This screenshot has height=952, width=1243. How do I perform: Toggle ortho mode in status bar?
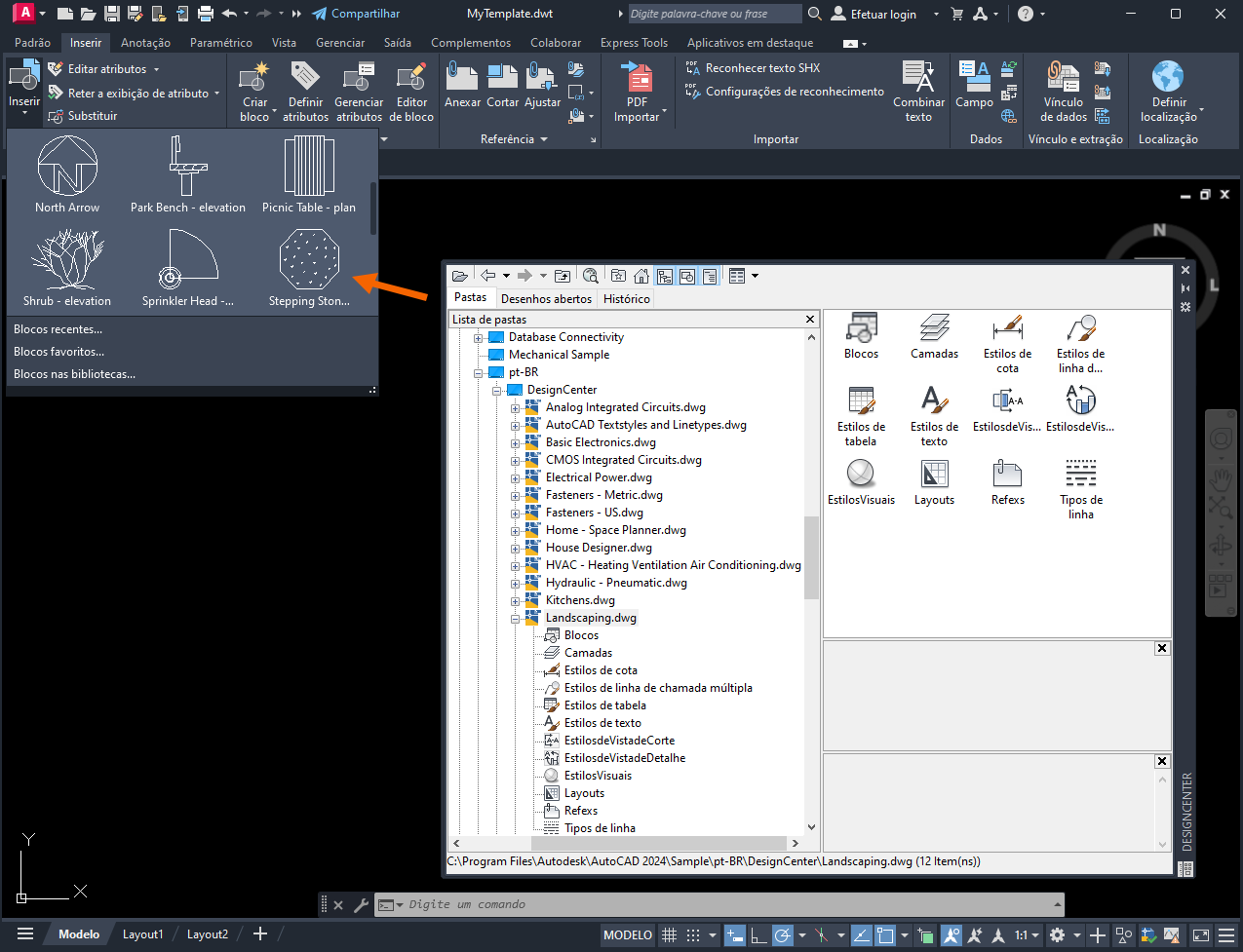click(x=758, y=934)
